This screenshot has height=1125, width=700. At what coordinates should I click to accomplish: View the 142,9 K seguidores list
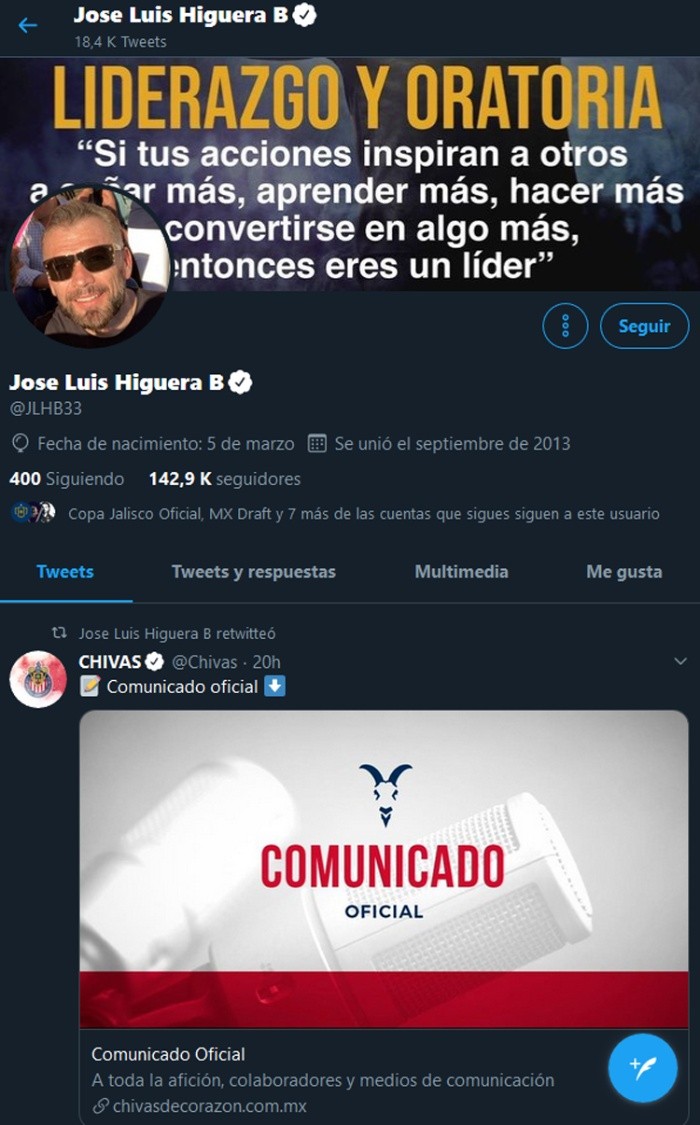(224, 479)
